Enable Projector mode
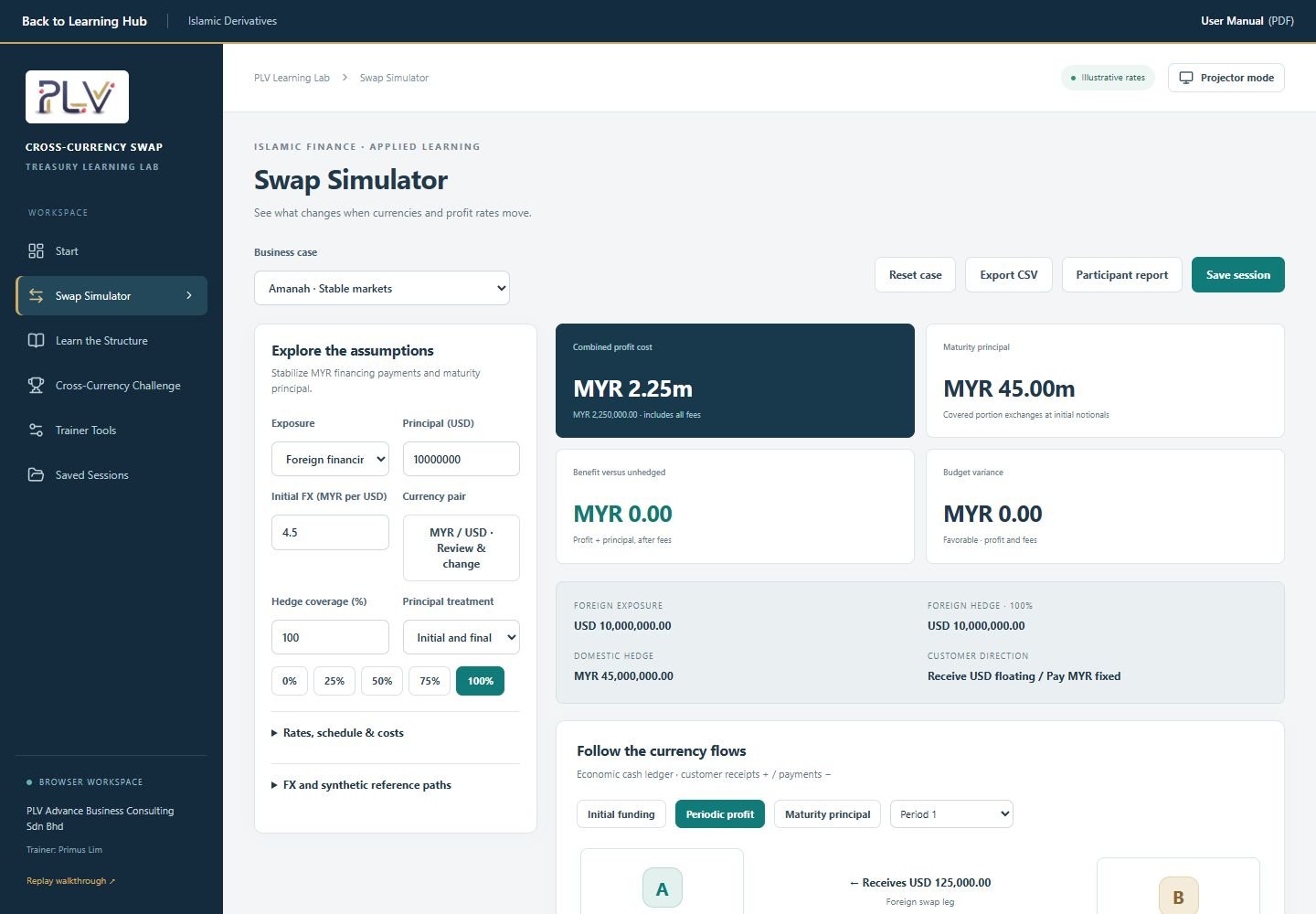 [1226, 78]
